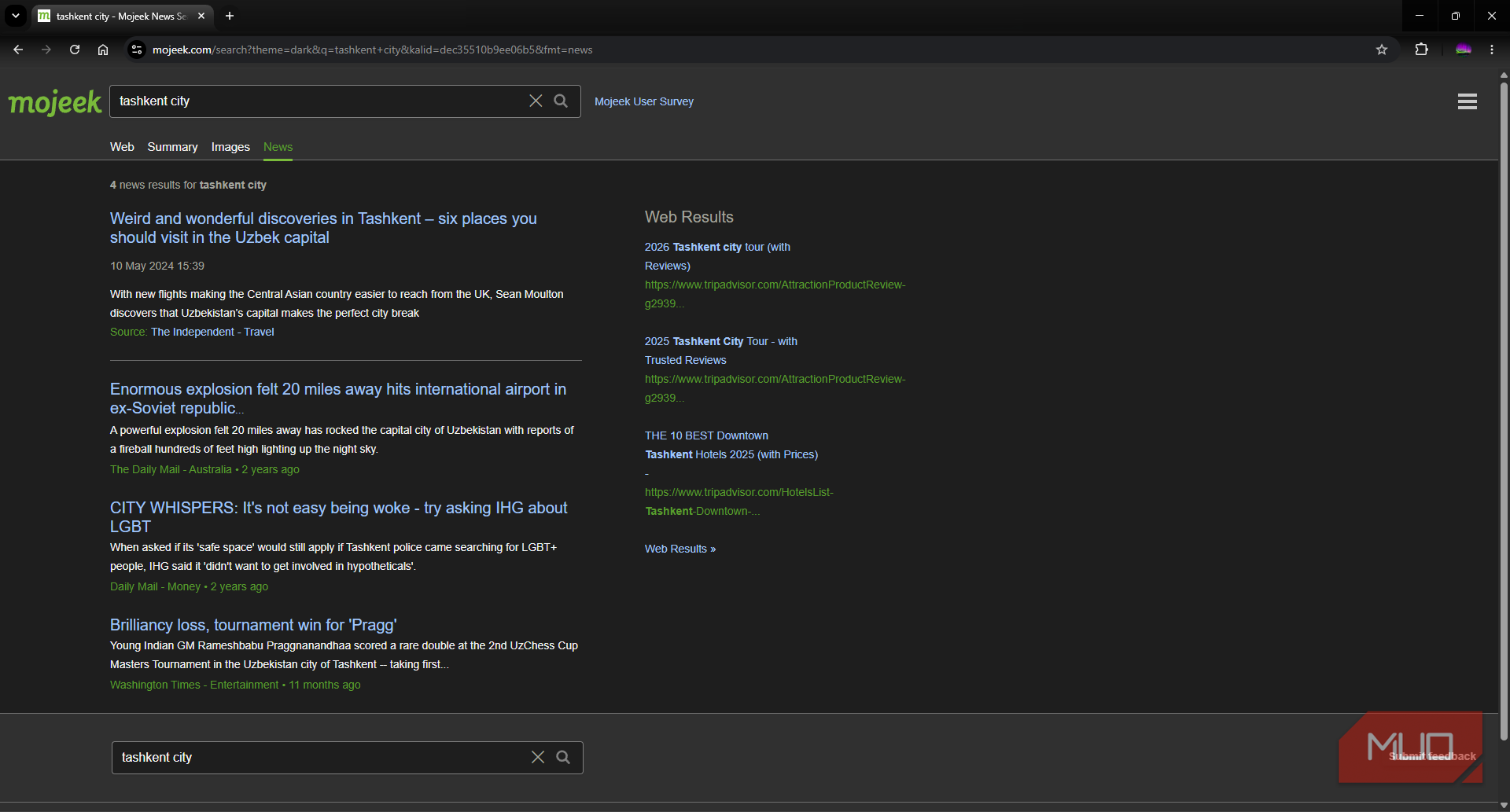Open The Independent - Travel source link
This screenshot has width=1510, height=812.
click(212, 332)
